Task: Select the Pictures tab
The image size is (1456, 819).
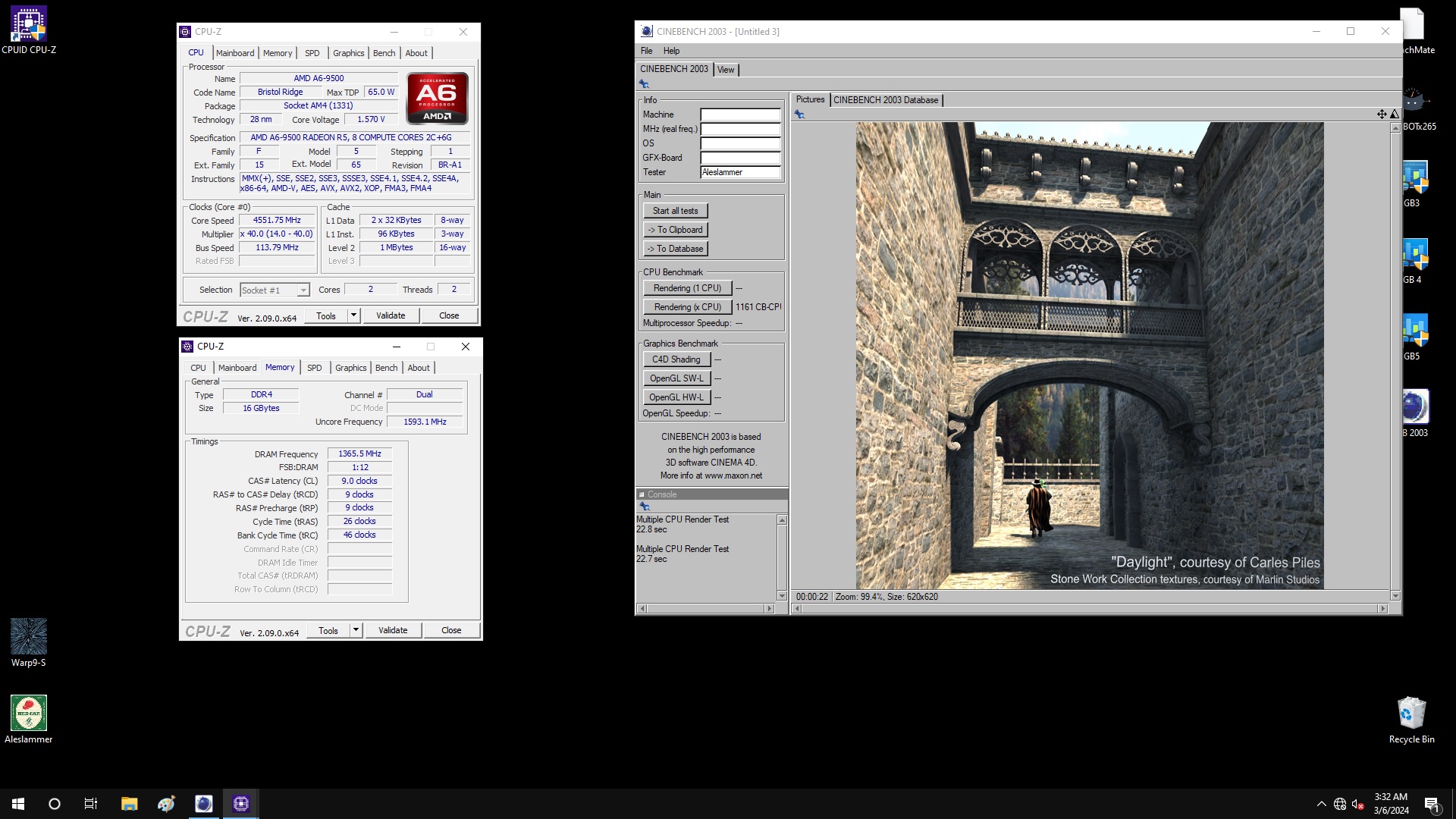Action: [810, 99]
